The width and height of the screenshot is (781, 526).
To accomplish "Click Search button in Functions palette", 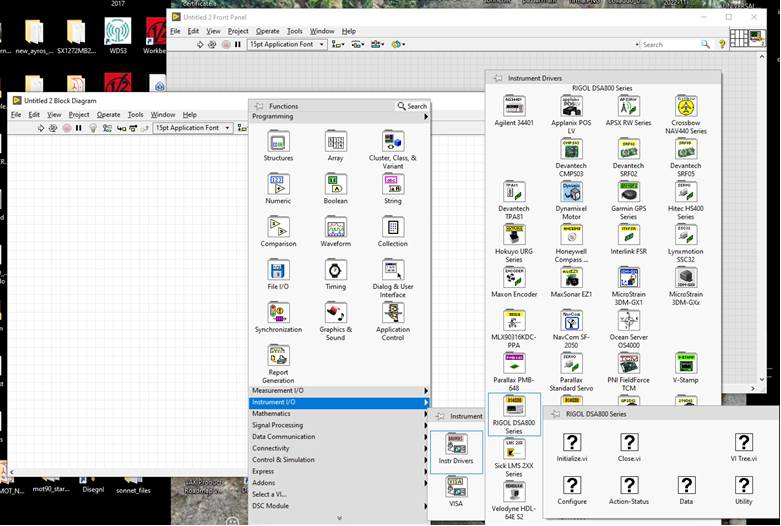I will 412,106.
